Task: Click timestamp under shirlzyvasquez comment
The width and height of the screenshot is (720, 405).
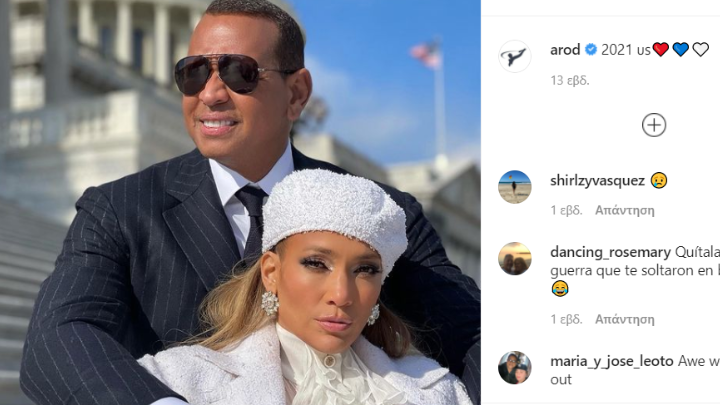Action: [566, 210]
